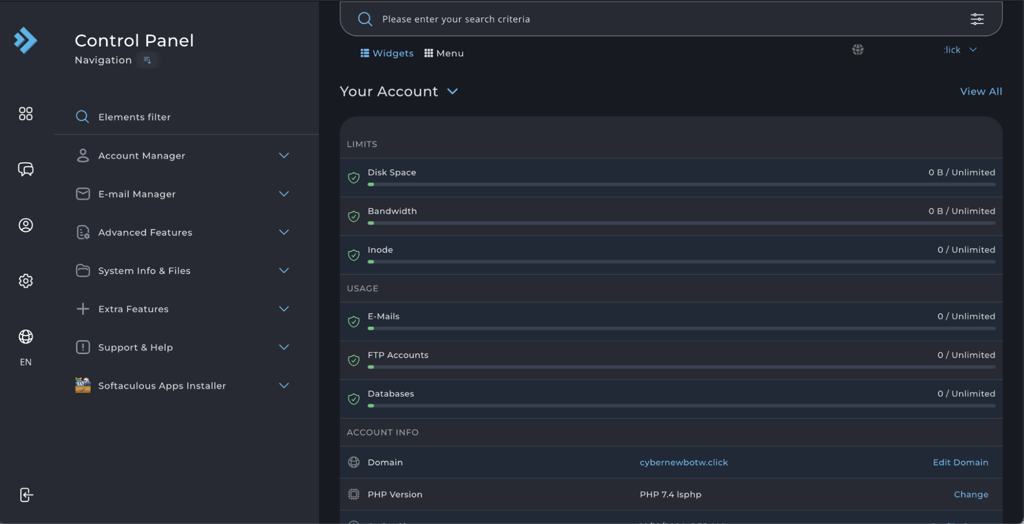Open the dashboard grid icon in sidebar
The width and height of the screenshot is (1024, 524).
pyautogui.click(x=25, y=114)
